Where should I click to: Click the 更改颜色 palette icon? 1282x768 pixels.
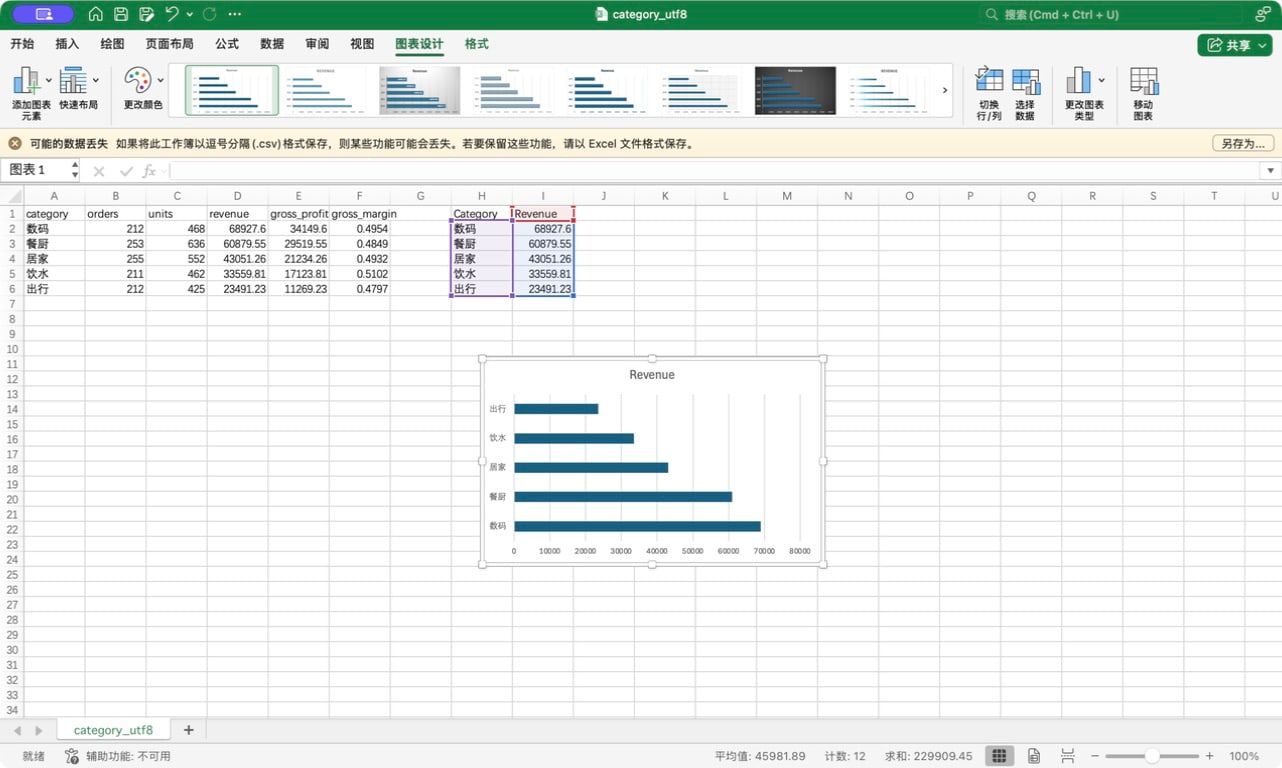coord(137,80)
